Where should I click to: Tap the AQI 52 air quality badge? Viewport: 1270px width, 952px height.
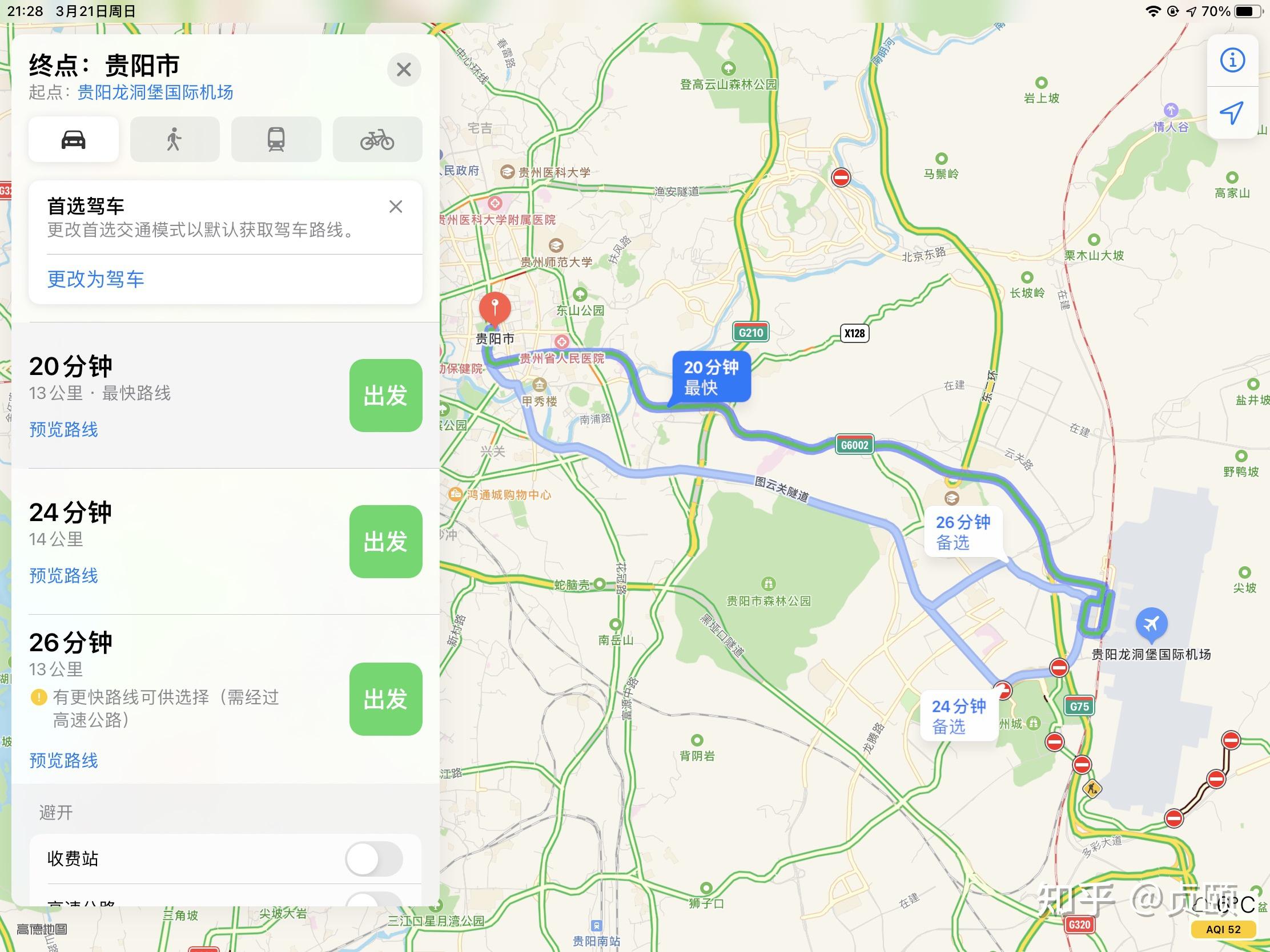point(1224,930)
